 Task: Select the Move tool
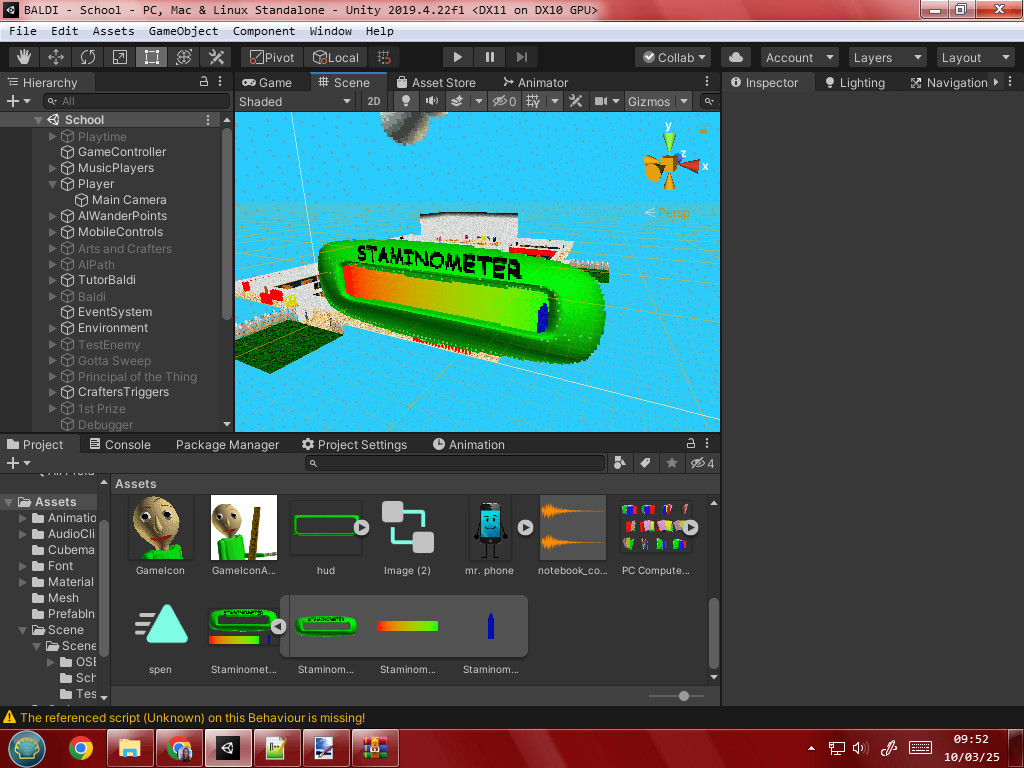55,57
